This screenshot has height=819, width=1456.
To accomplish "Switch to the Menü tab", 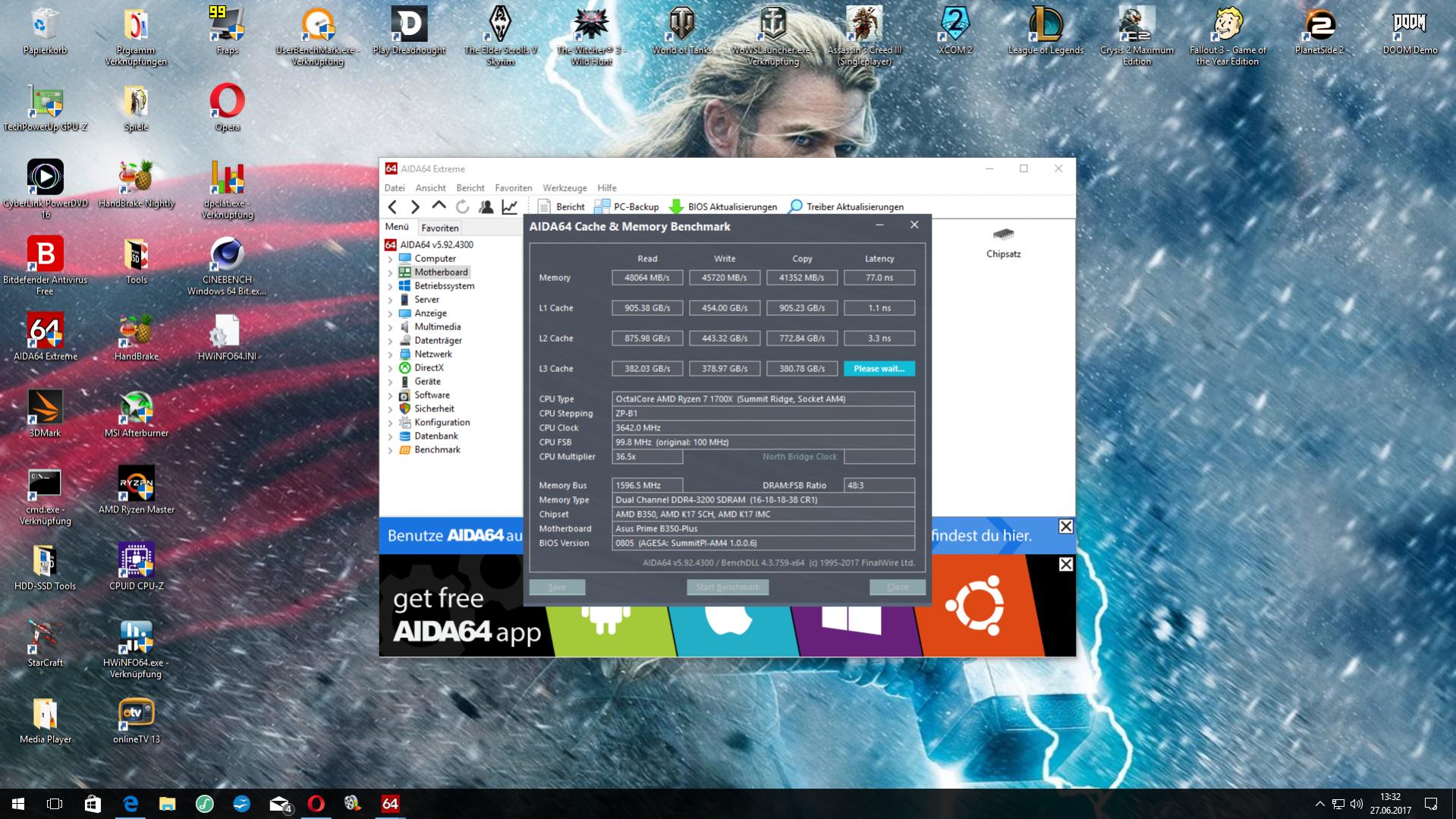I will (x=397, y=227).
